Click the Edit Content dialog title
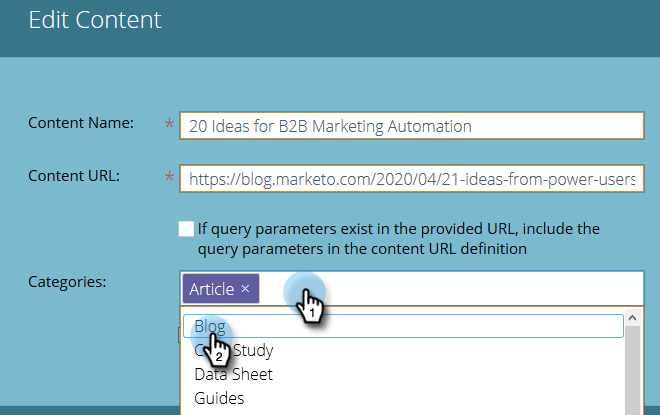 tap(95, 19)
